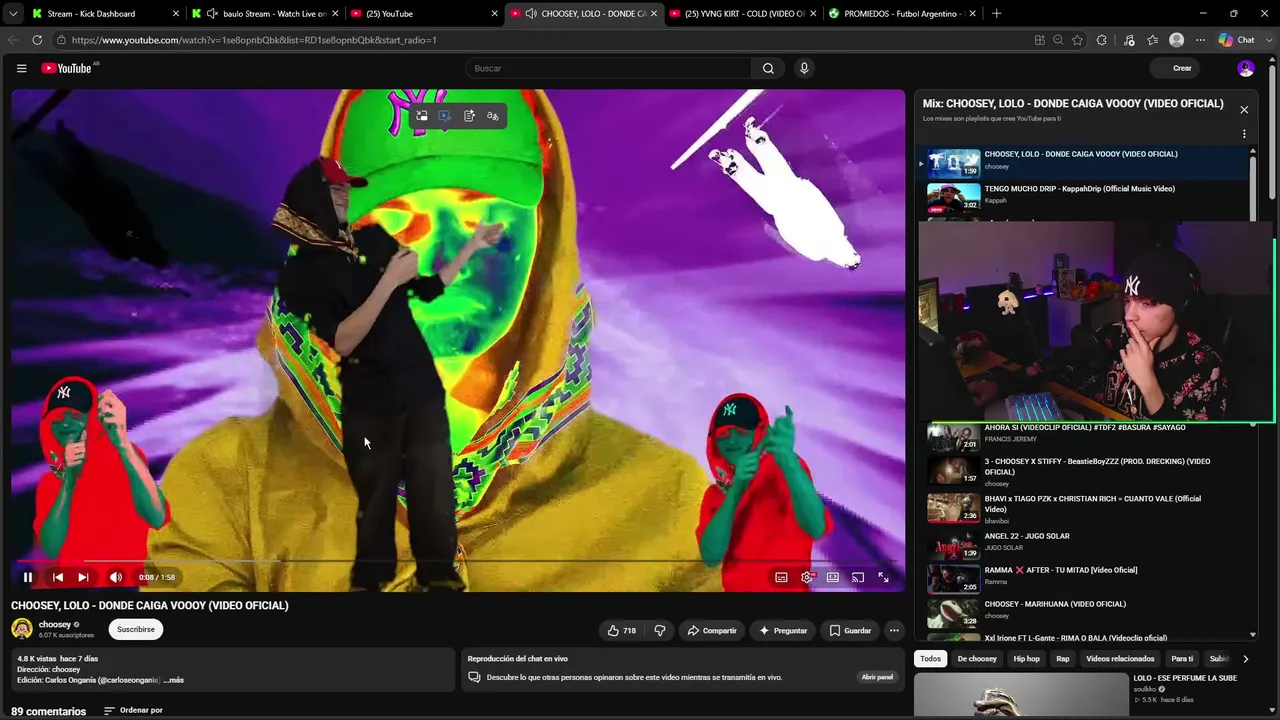
Task: Open picture-in-picture from the video overlay toolbar
Action: click(422, 116)
